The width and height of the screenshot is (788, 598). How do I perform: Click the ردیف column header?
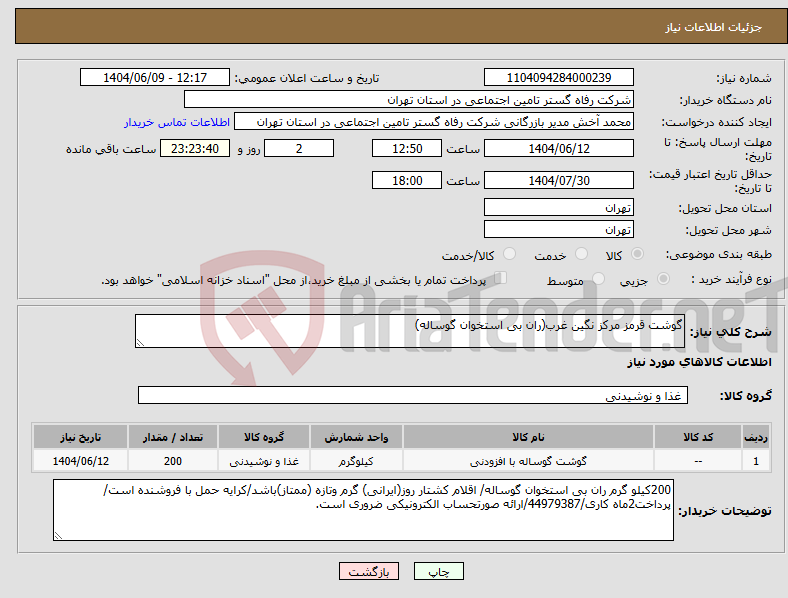(x=755, y=437)
